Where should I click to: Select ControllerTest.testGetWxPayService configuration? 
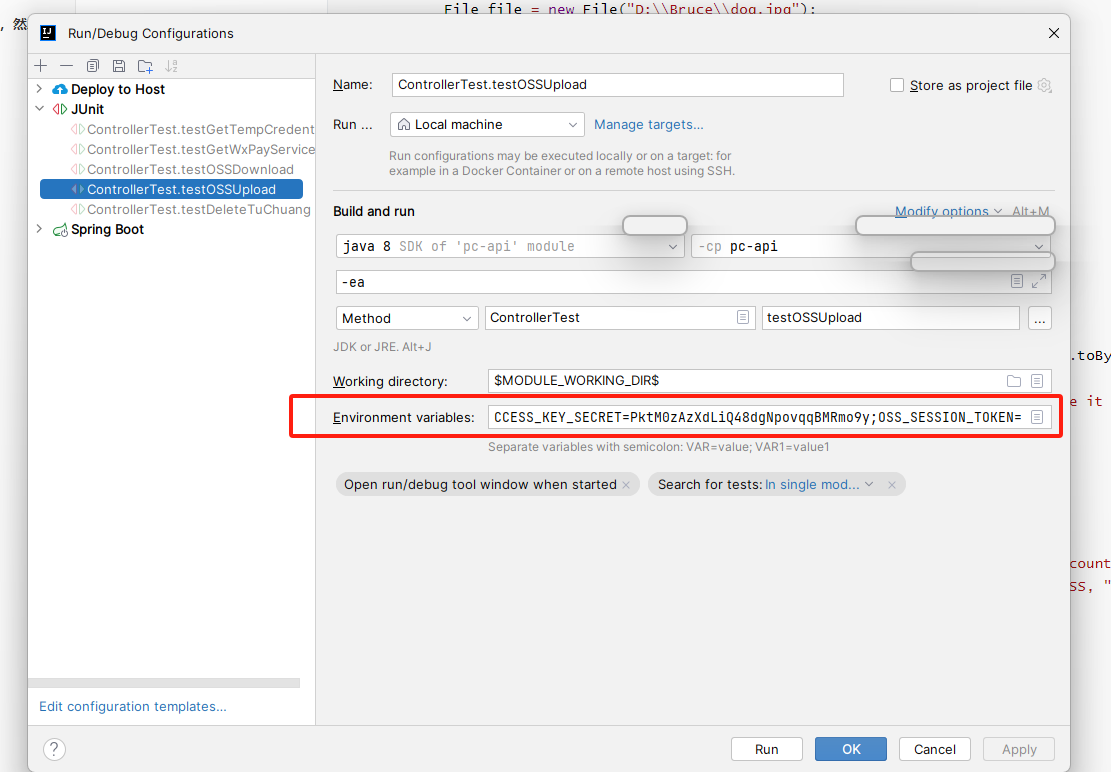tap(193, 149)
